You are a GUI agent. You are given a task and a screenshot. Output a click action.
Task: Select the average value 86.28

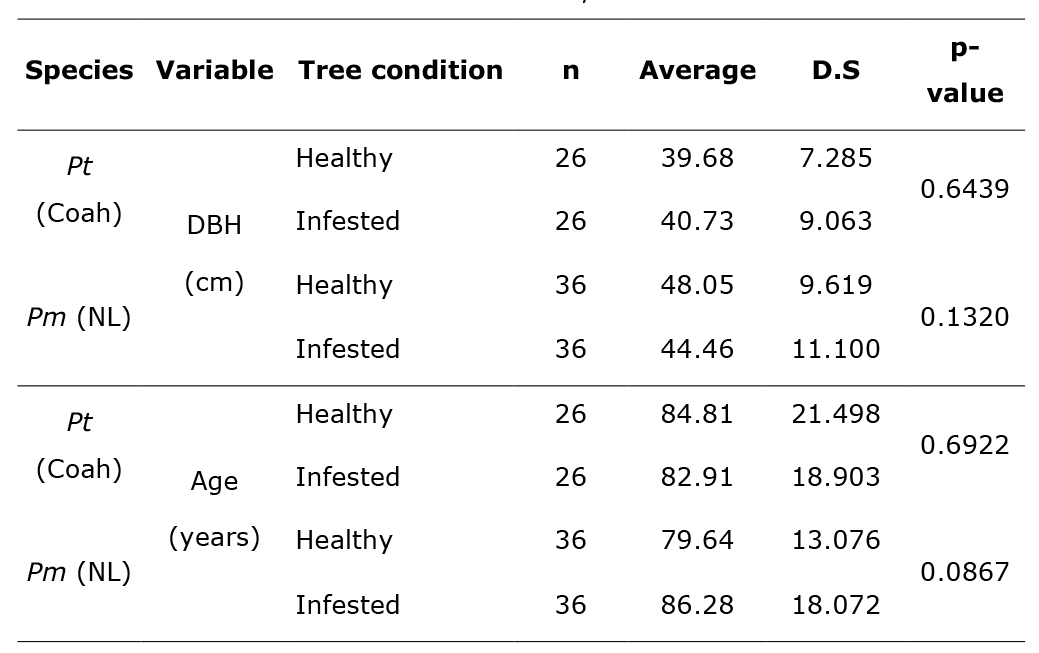(x=697, y=605)
